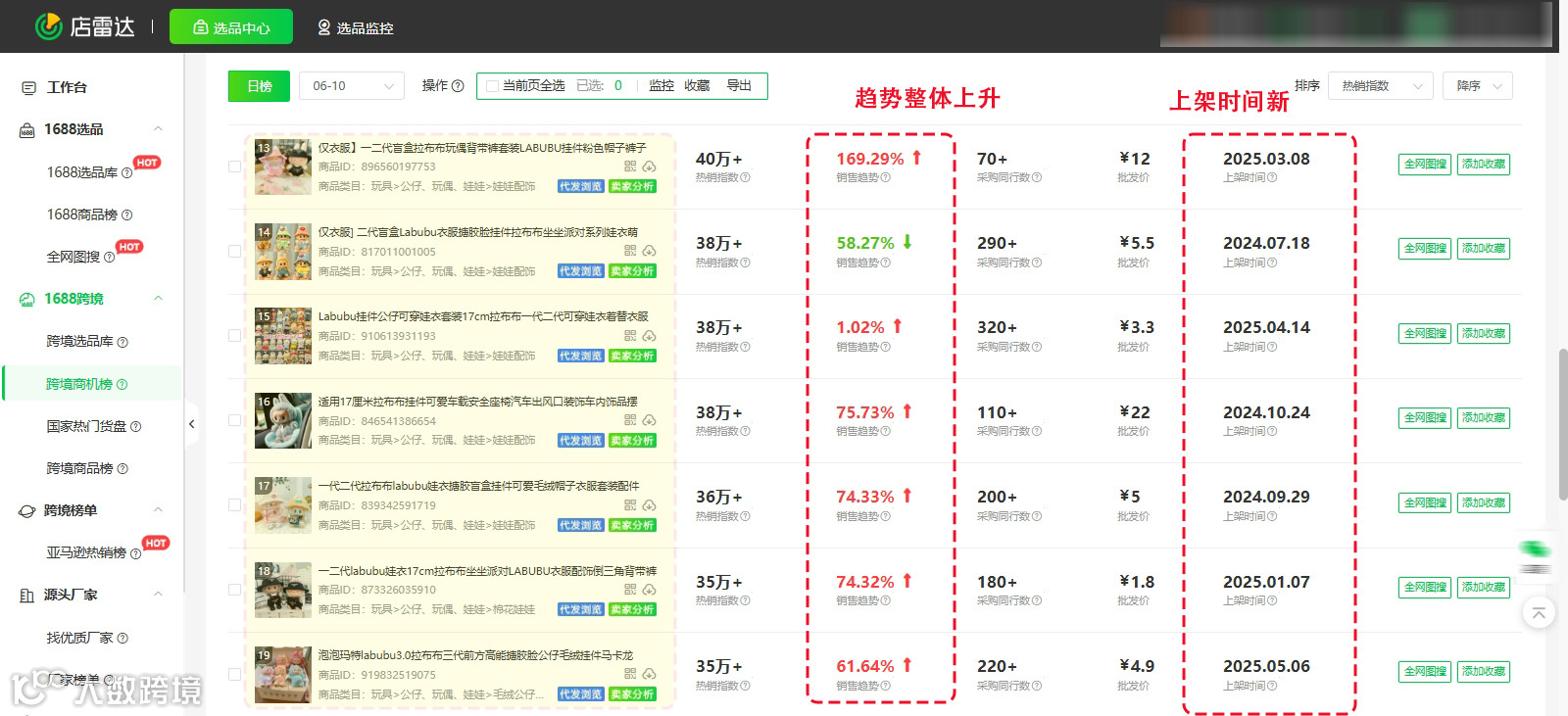Open 跨境商品榜 in the sidebar
Screen dimensions: 1568x716
(80, 468)
